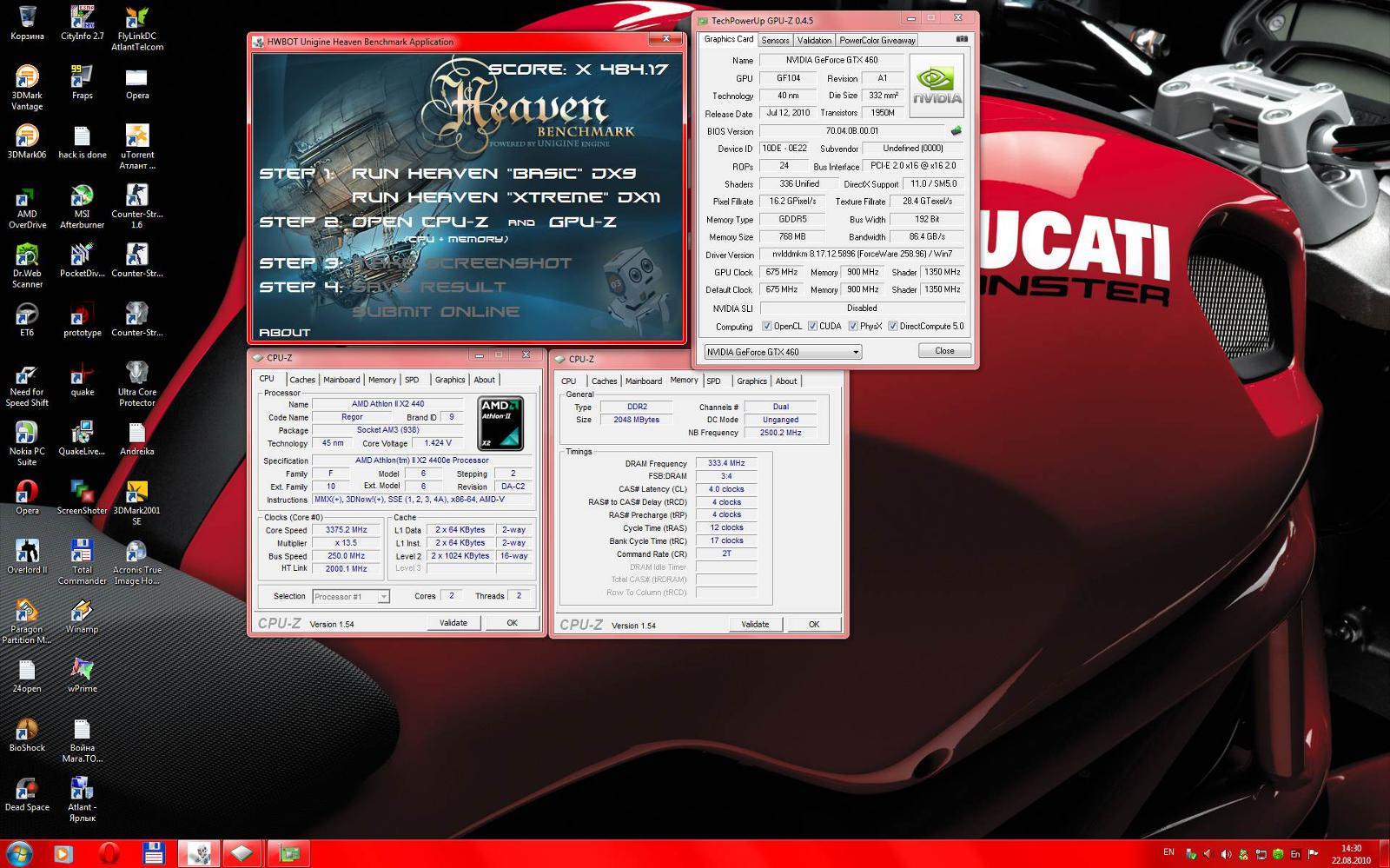Open the prototype desktop shortcut

82,319
